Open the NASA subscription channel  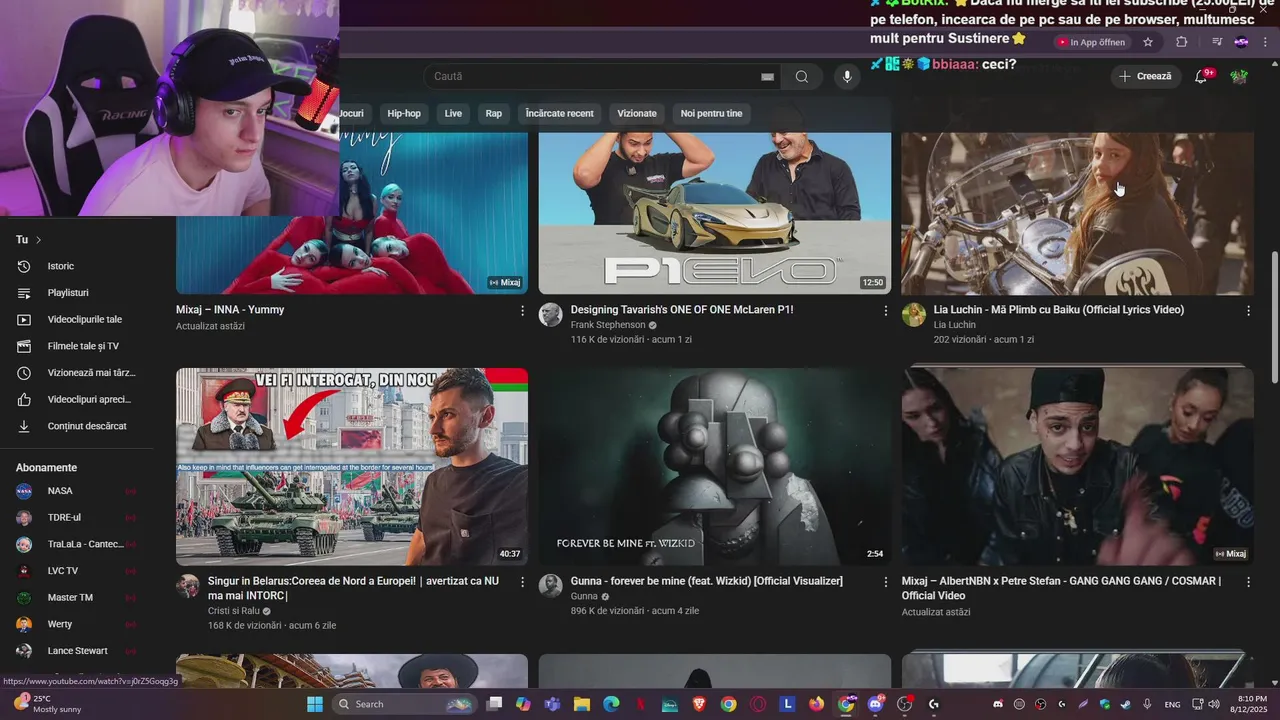pos(78,491)
